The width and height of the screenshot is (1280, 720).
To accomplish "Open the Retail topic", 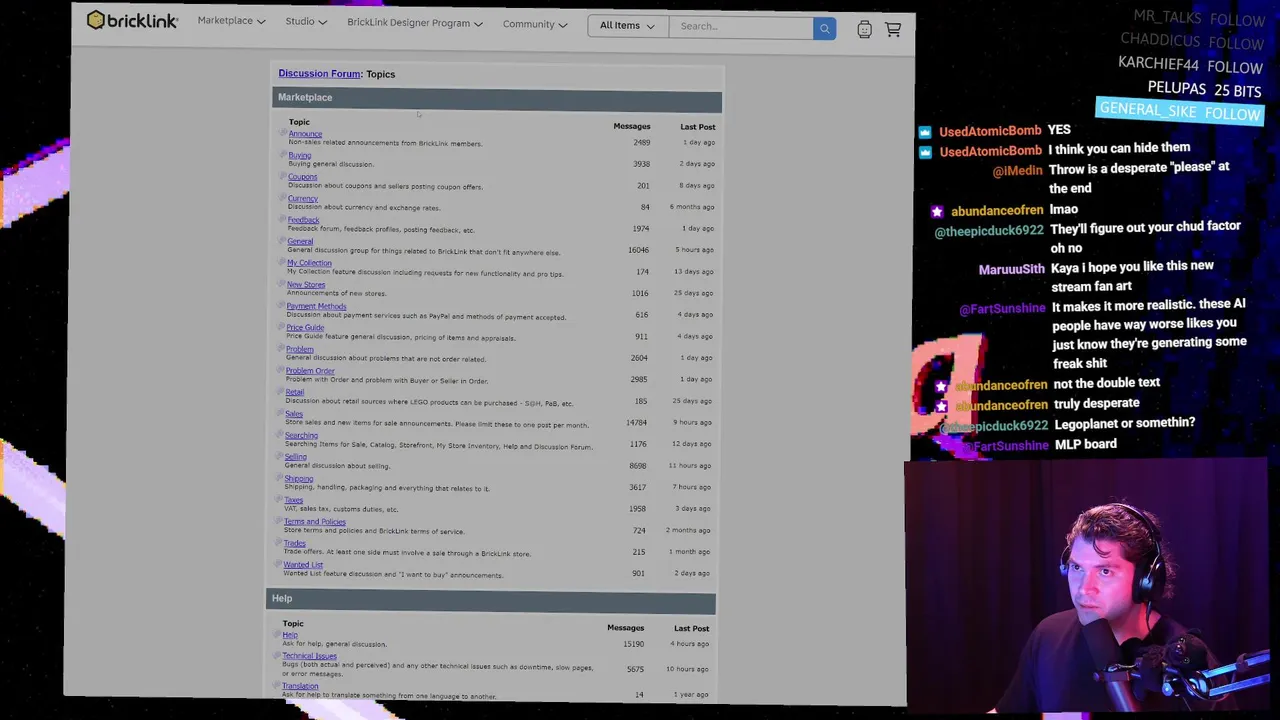I will click(x=294, y=392).
